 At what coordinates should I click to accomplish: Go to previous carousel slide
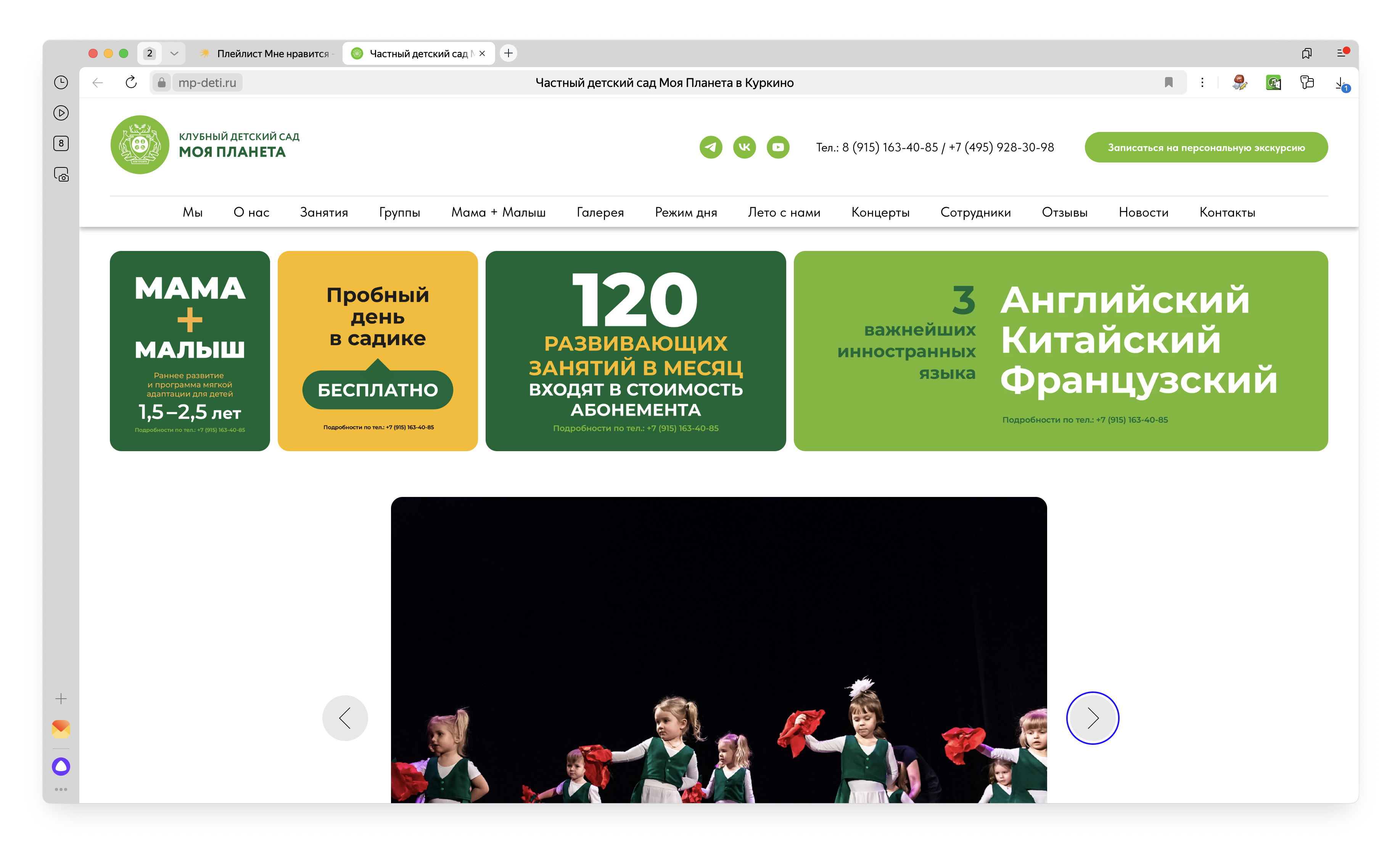coord(345,718)
